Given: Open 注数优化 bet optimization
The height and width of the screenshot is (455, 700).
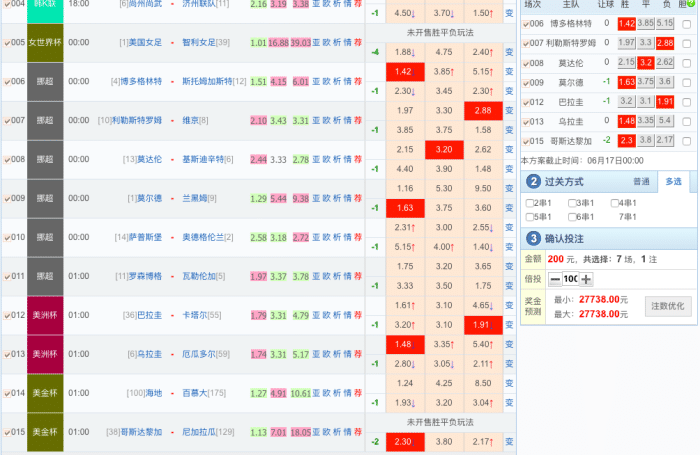Looking at the screenshot, I should [667, 306].
